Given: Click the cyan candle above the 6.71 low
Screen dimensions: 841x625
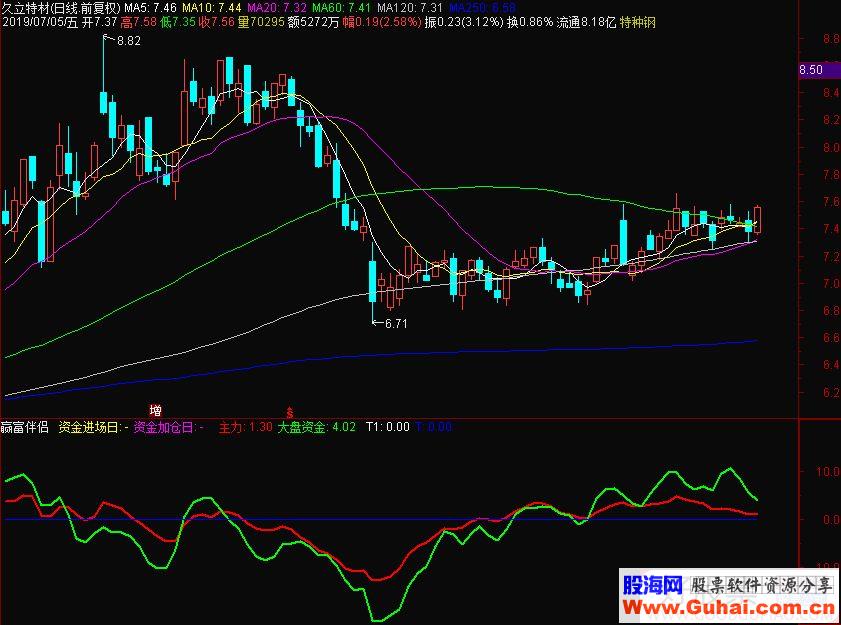Looking at the screenshot, I should click(373, 281).
